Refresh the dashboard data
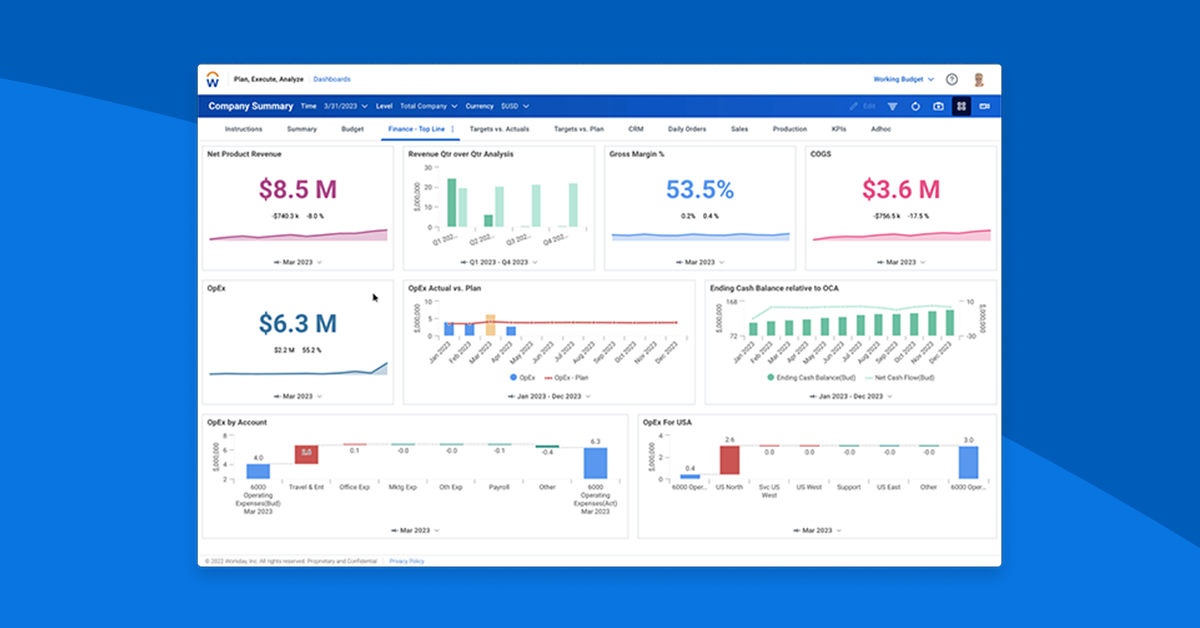Image resolution: width=1200 pixels, height=628 pixels. tap(914, 106)
